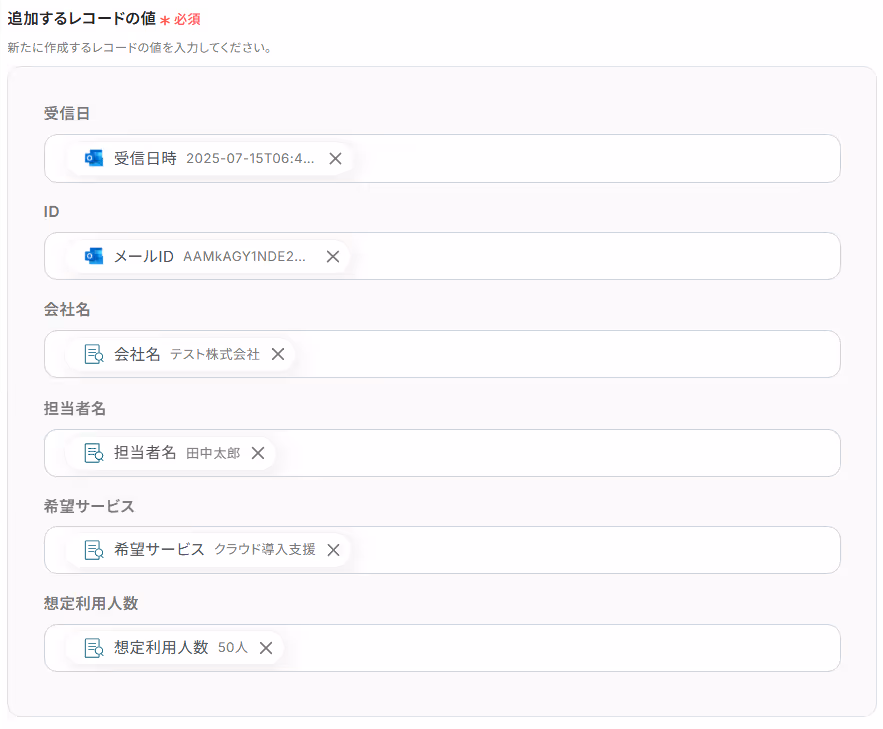Viewport: 883px width, 729px height.
Task: Remove the 会社名 テスト株式会社 chip
Action: [x=278, y=354]
